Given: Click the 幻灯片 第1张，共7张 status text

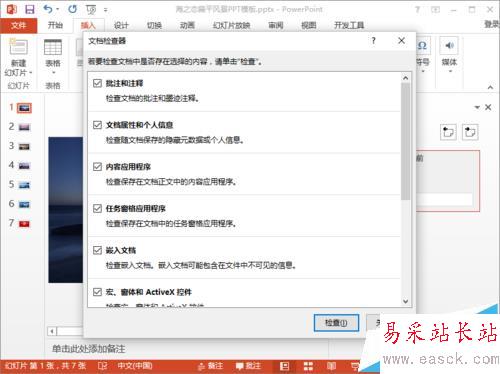Looking at the screenshot, I should (46, 366).
